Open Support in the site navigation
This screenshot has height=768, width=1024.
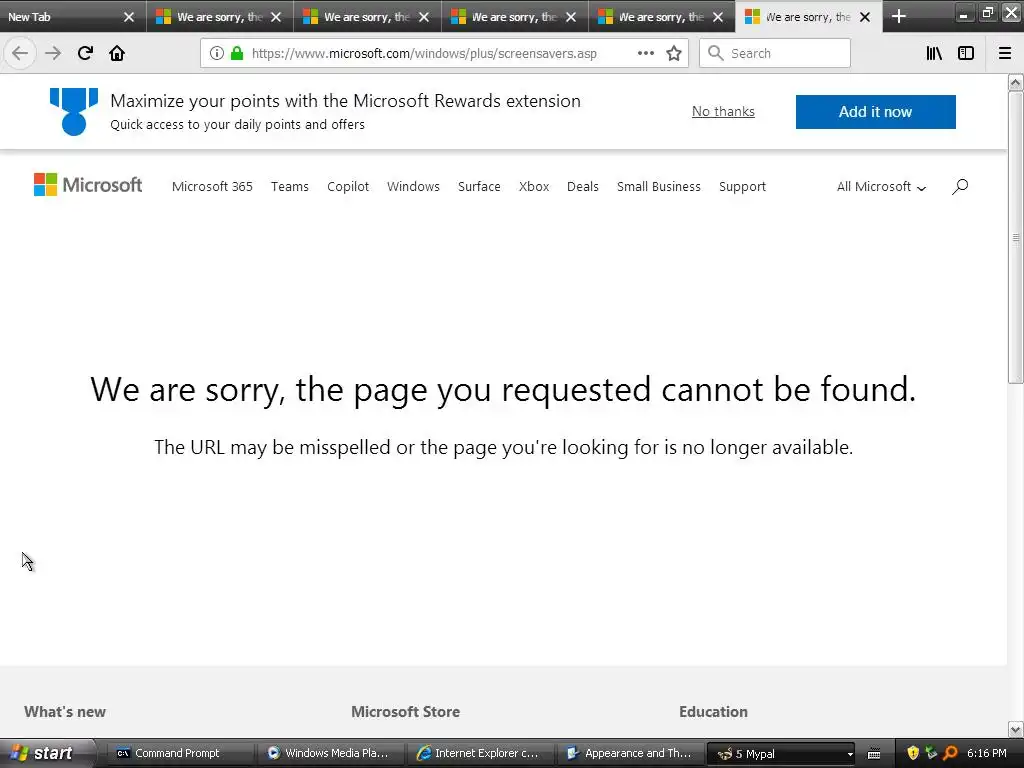coord(743,187)
